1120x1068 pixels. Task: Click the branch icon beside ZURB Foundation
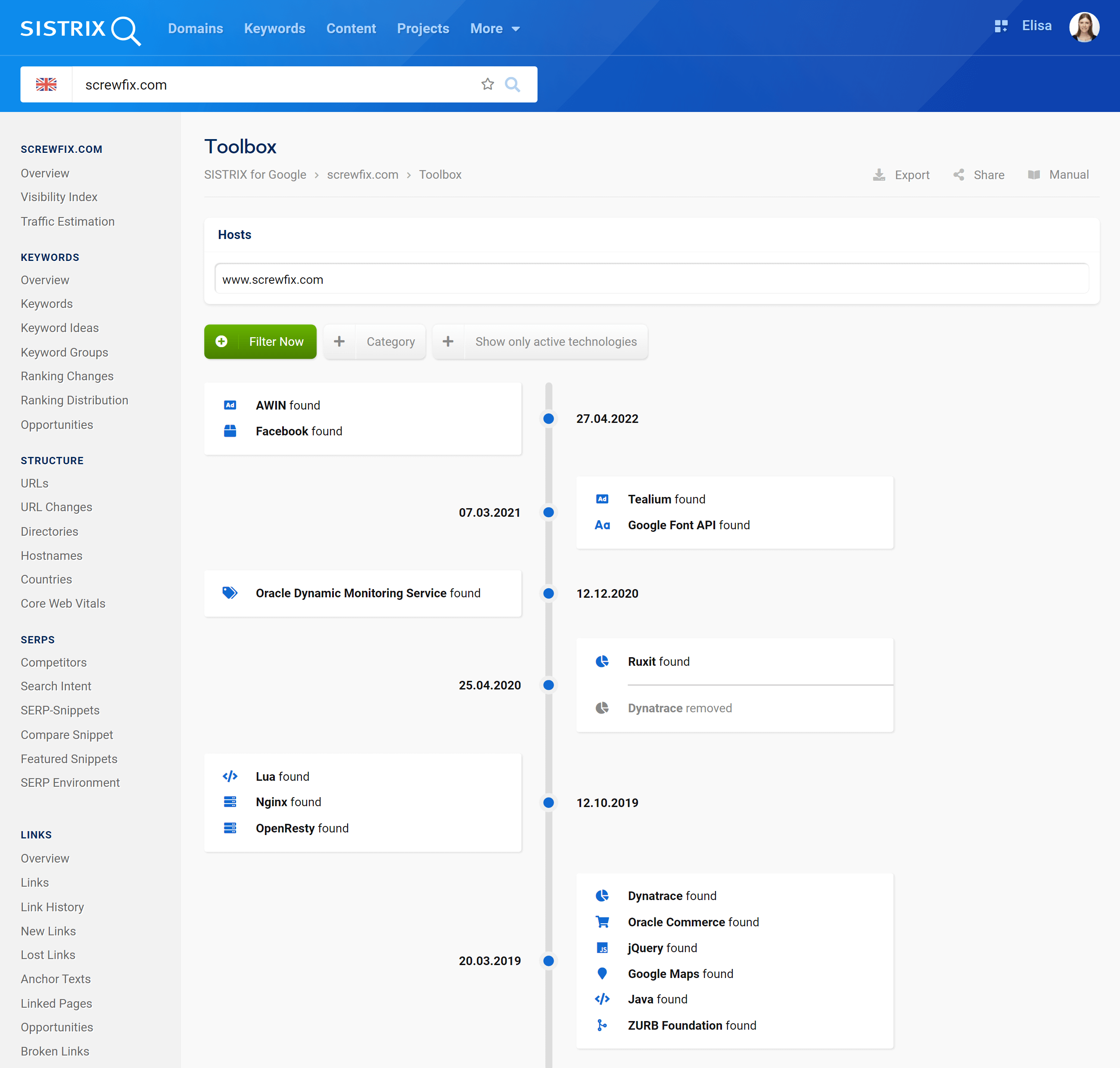(x=602, y=1025)
